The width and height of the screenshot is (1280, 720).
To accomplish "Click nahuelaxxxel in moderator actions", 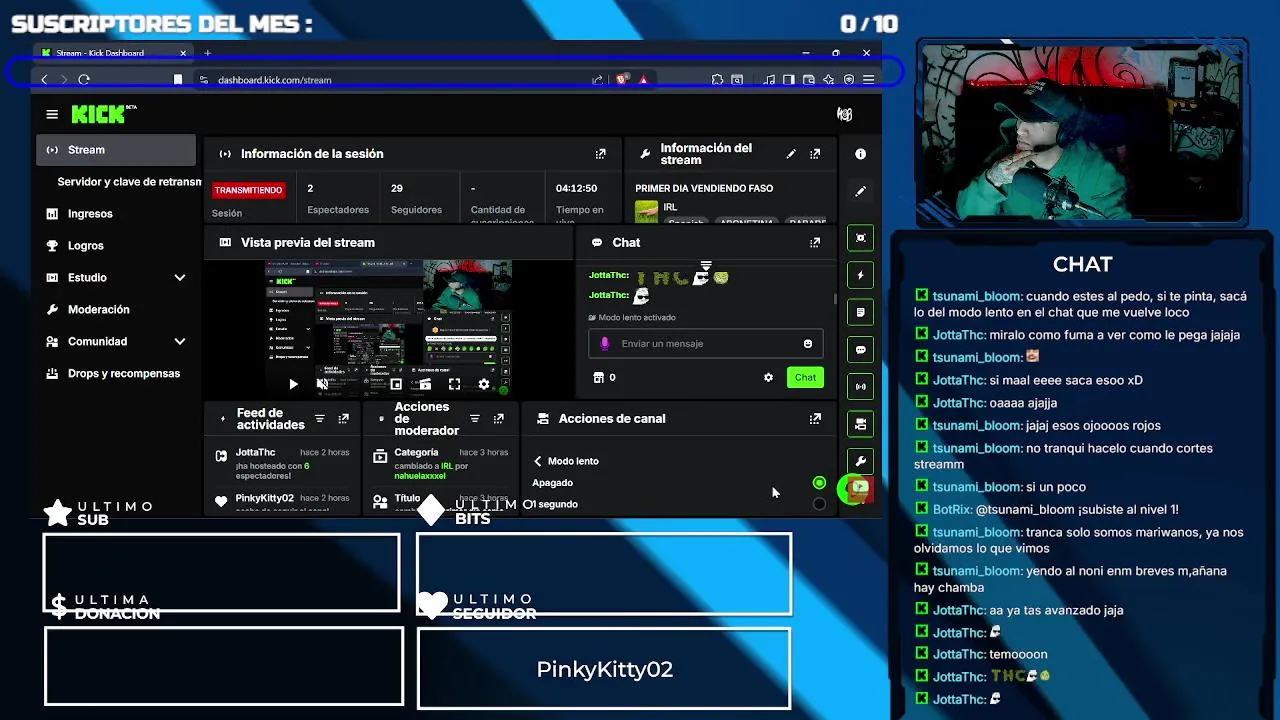I will point(420,477).
